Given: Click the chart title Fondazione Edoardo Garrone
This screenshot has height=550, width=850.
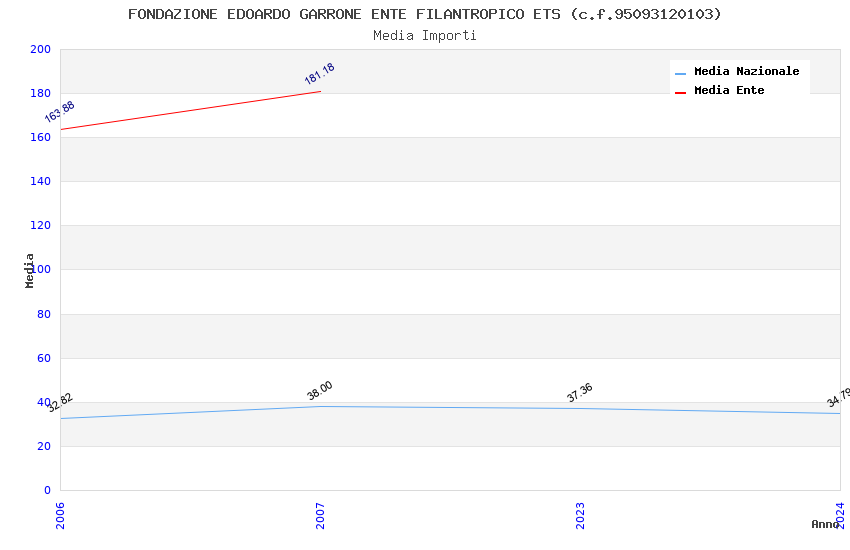Looking at the screenshot, I should [x=424, y=14].
